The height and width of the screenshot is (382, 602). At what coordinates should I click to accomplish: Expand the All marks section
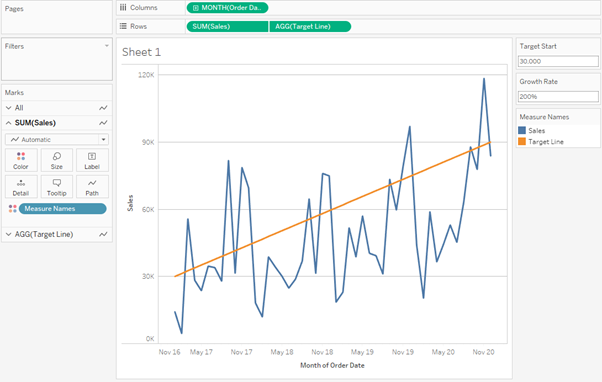8,108
